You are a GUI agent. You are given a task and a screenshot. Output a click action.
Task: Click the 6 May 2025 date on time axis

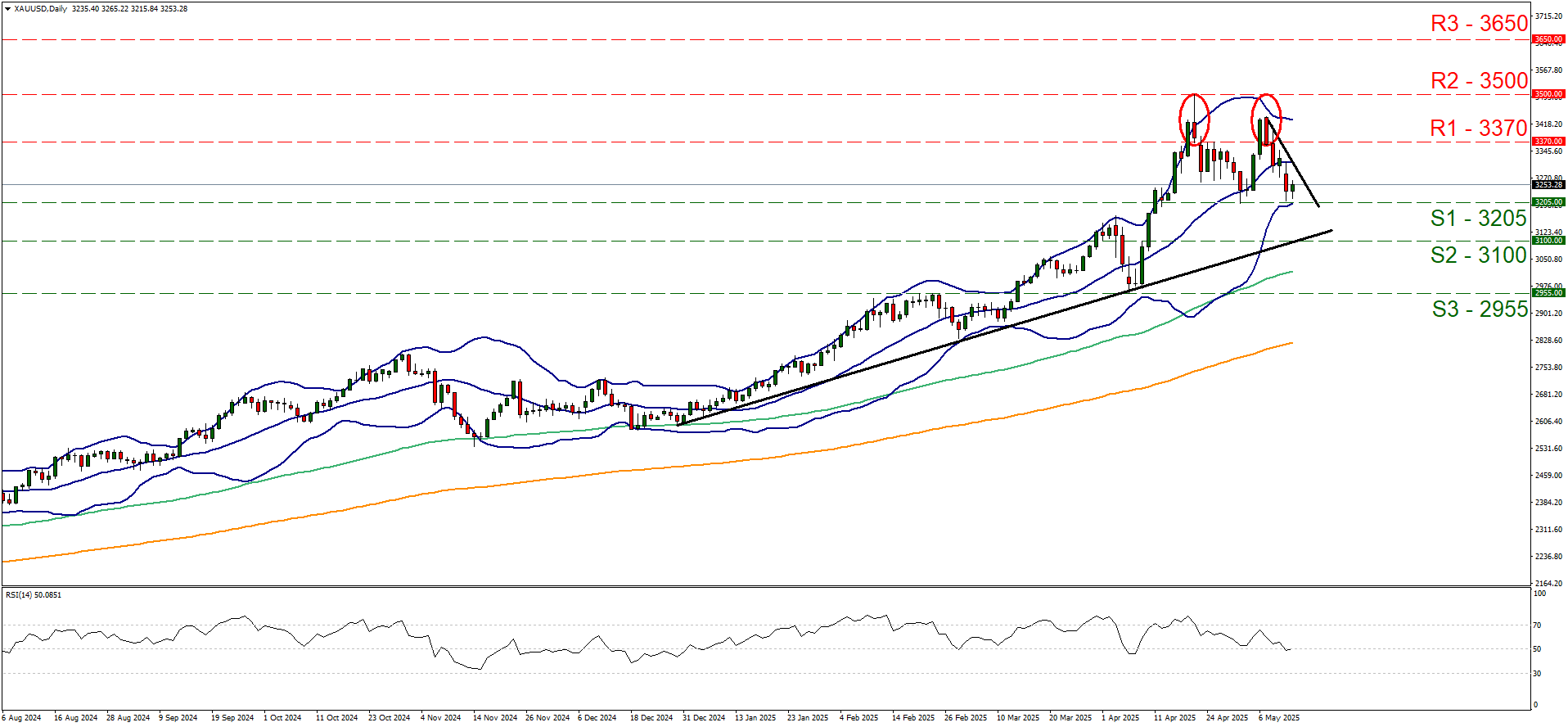[x=1278, y=718]
